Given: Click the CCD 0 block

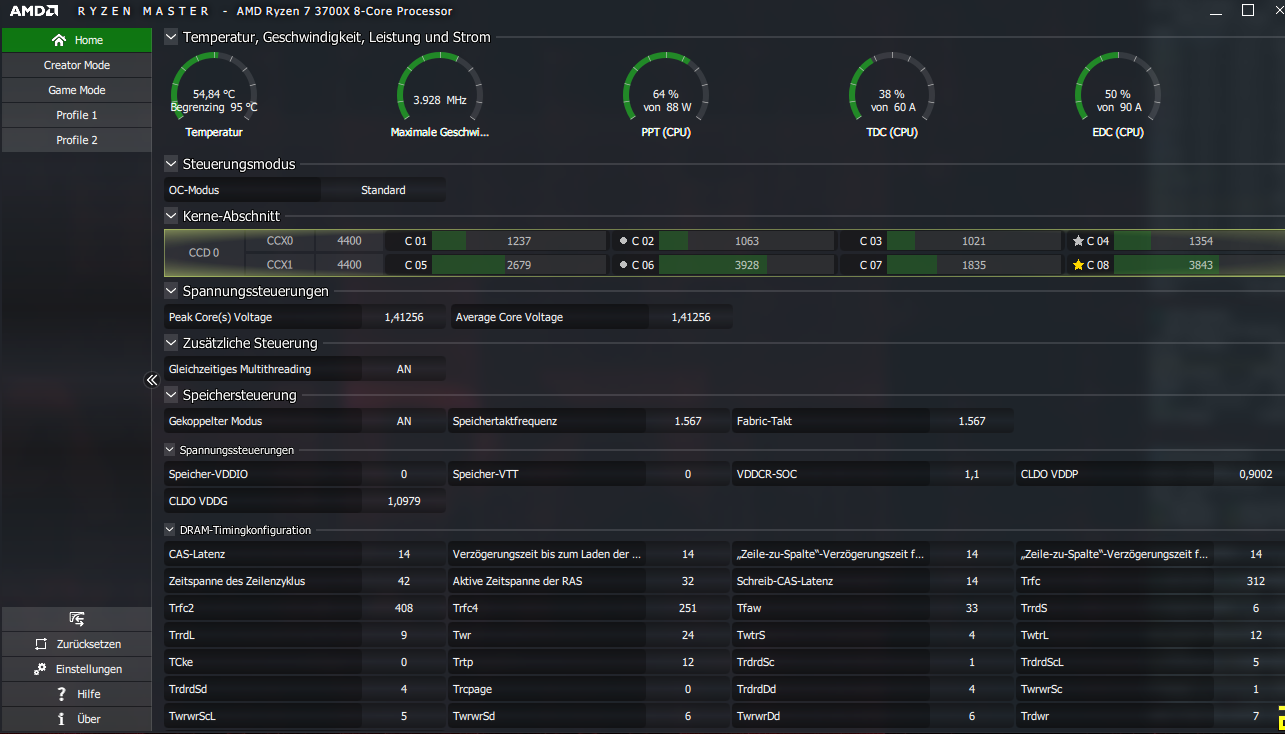Looking at the screenshot, I should (204, 253).
